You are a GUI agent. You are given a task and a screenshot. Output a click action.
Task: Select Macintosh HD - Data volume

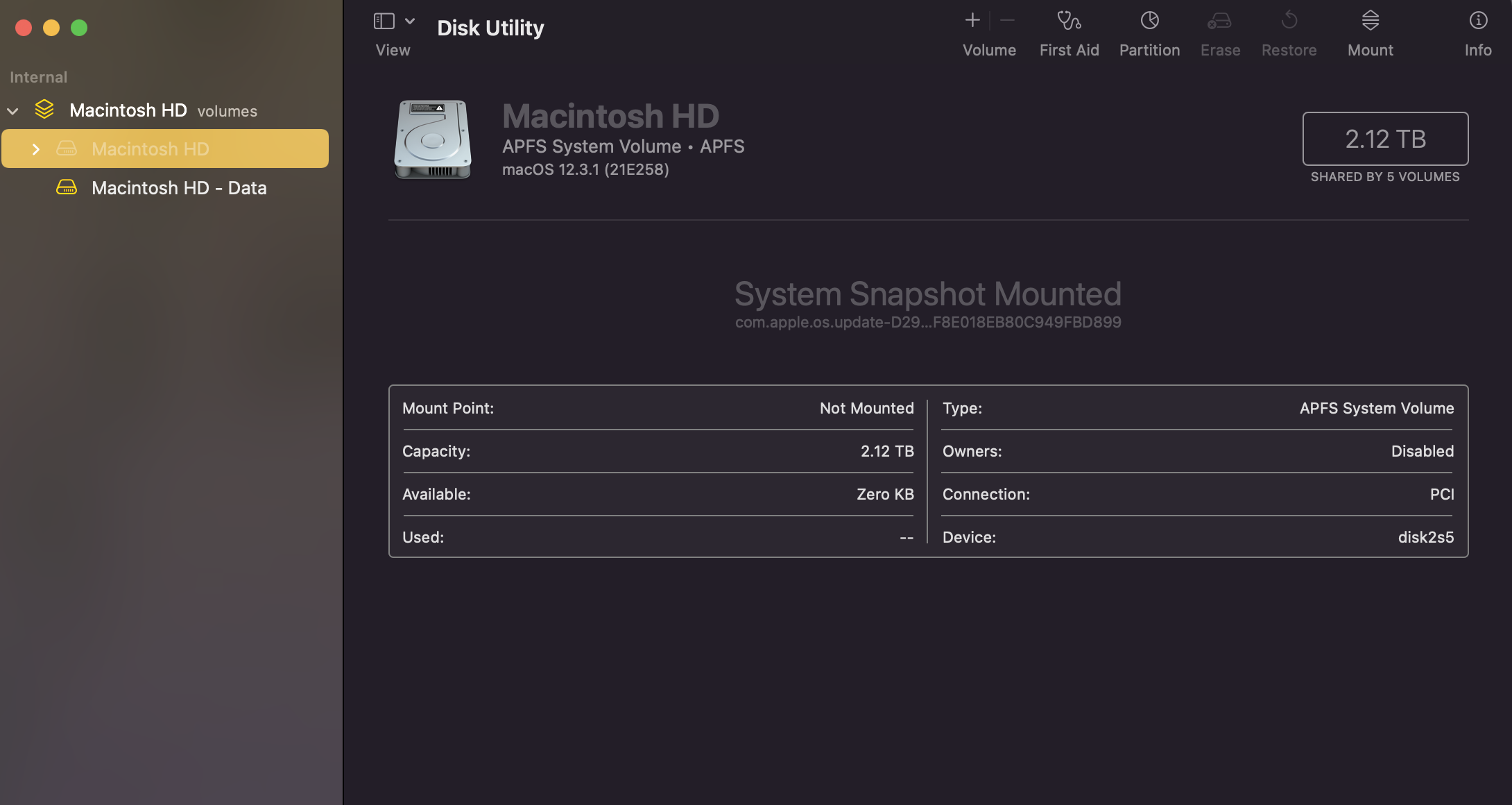[179, 188]
